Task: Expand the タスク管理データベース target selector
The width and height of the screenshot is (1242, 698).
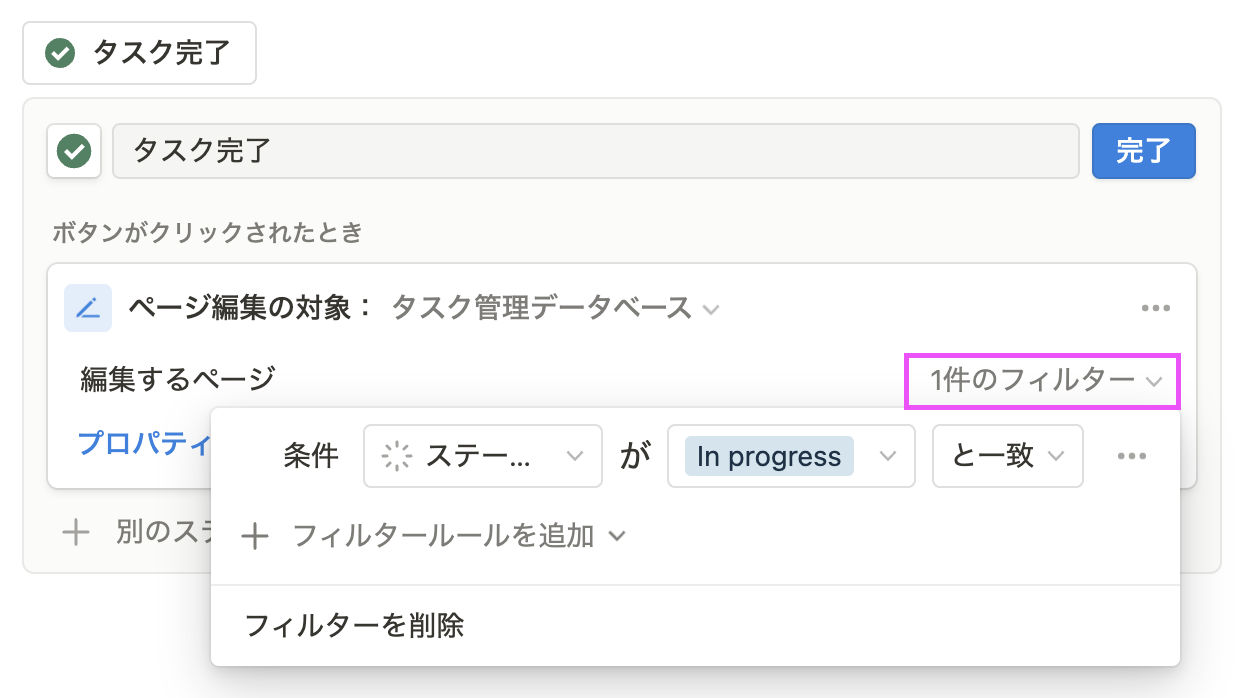Action: 555,308
